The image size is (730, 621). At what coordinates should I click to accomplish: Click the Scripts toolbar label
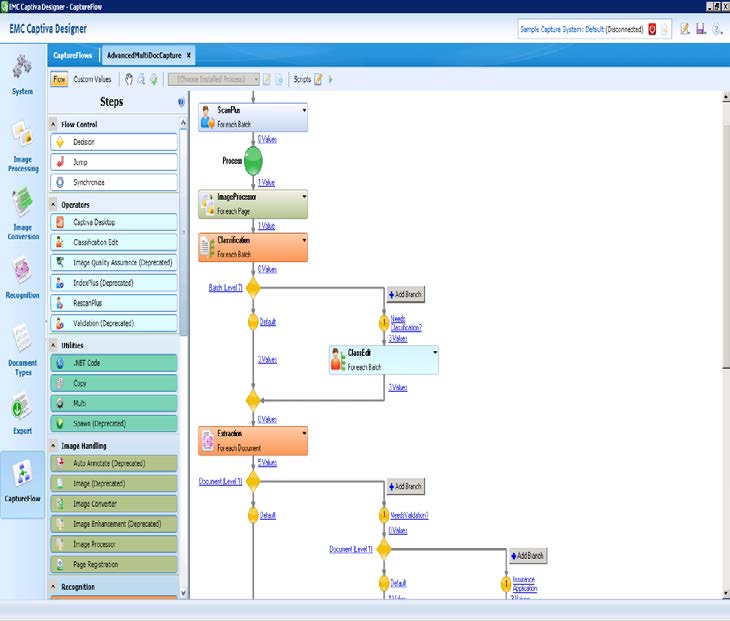point(302,79)
